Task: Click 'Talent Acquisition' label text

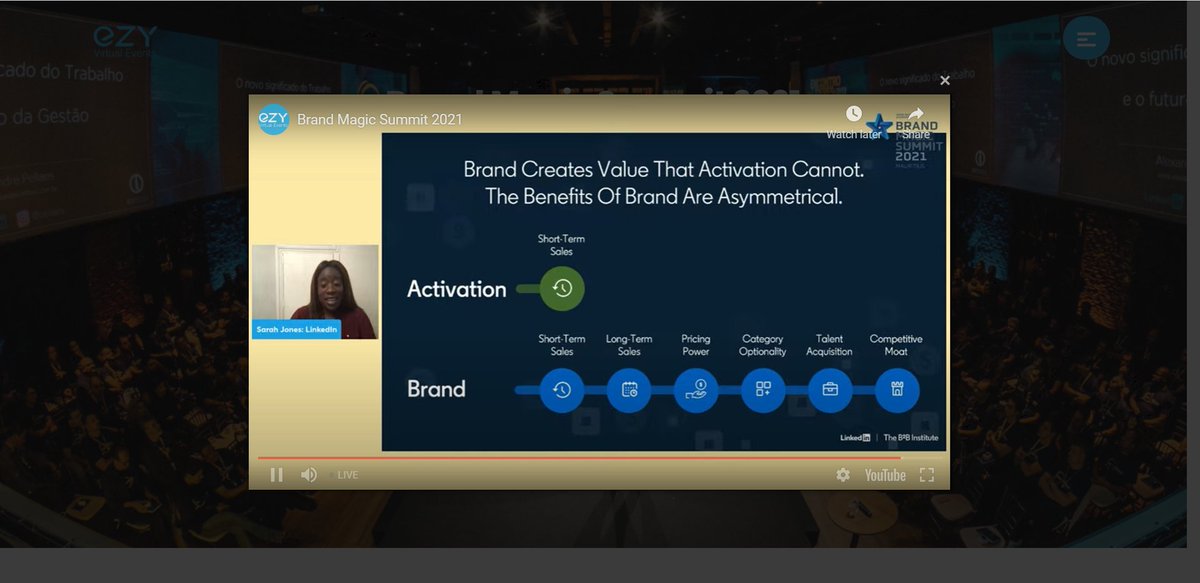Action: point(829,345)
